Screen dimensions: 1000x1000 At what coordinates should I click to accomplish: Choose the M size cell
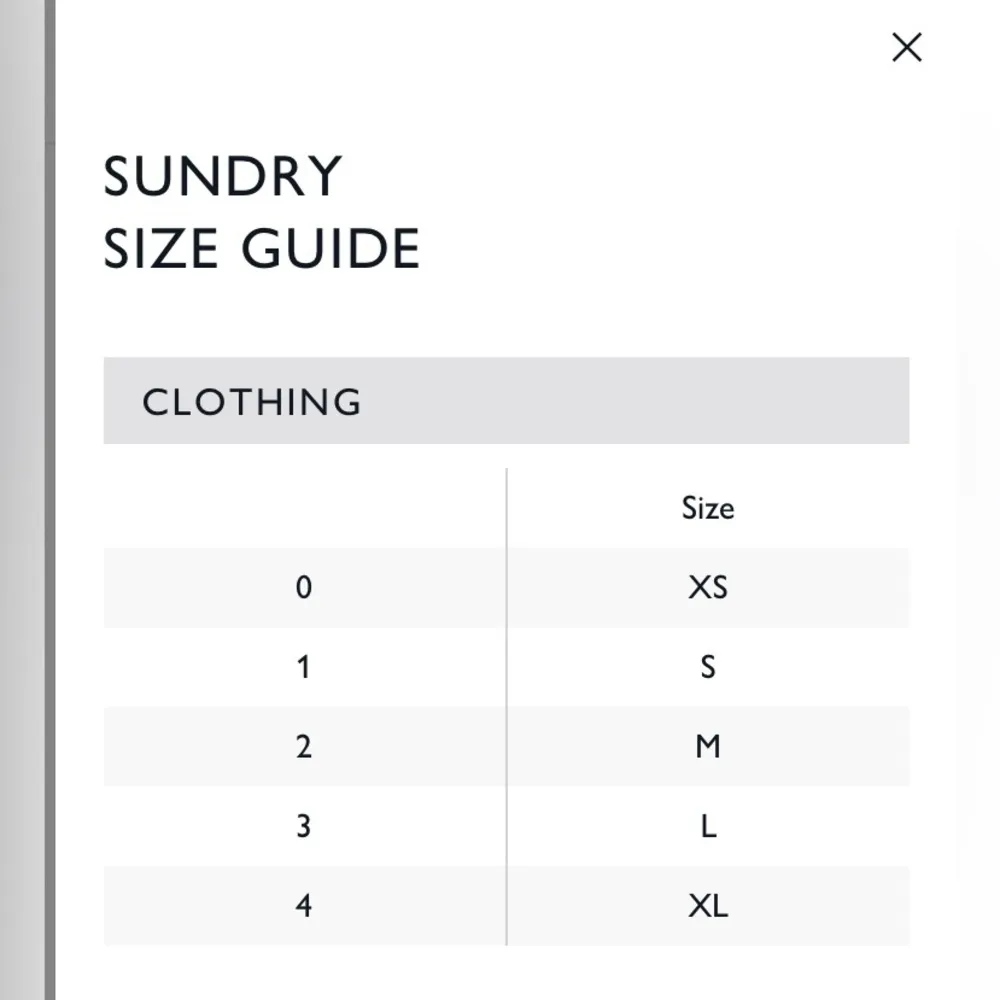click(708, 746)
